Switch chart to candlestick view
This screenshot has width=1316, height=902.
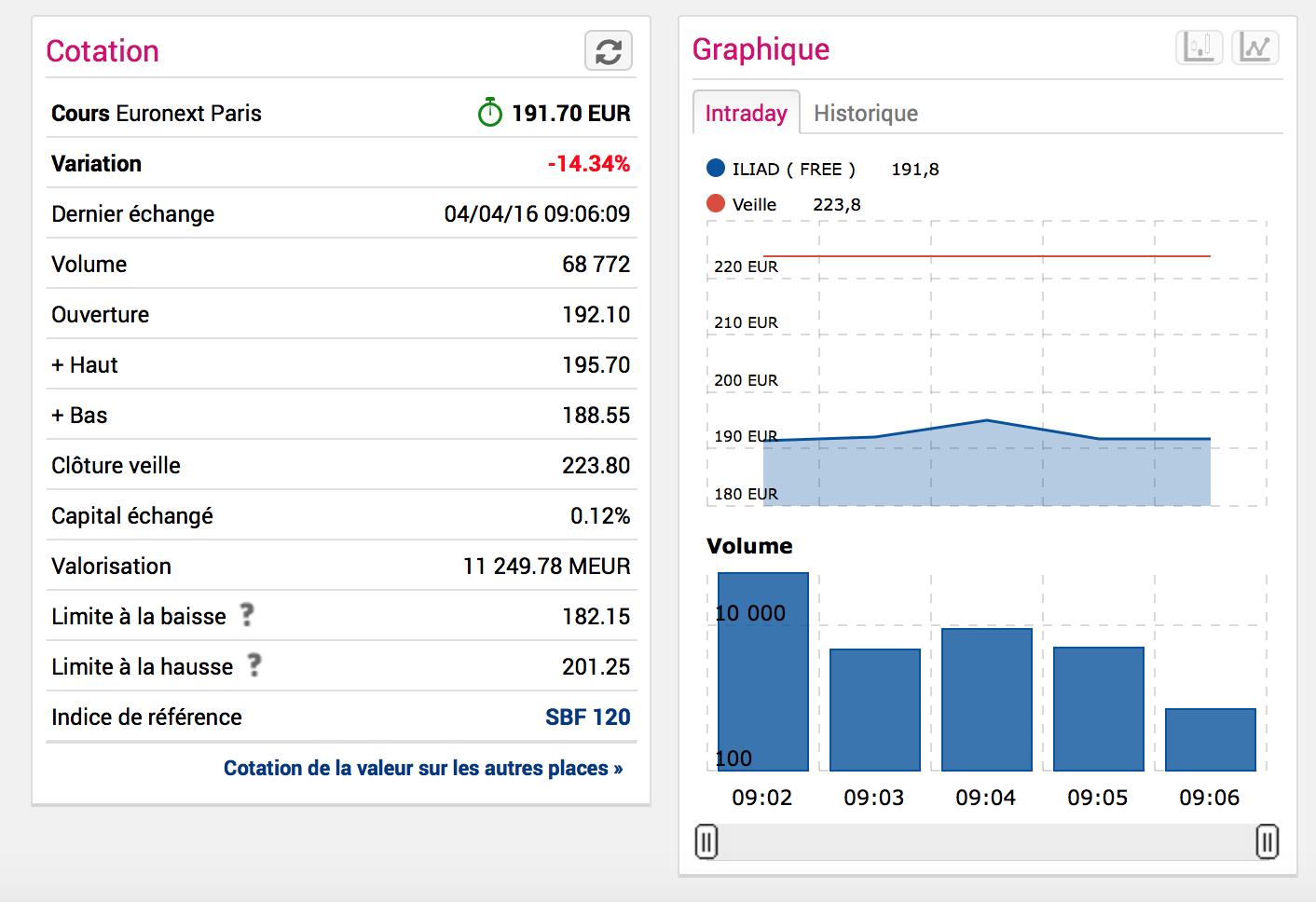(x=1199, y=47)
